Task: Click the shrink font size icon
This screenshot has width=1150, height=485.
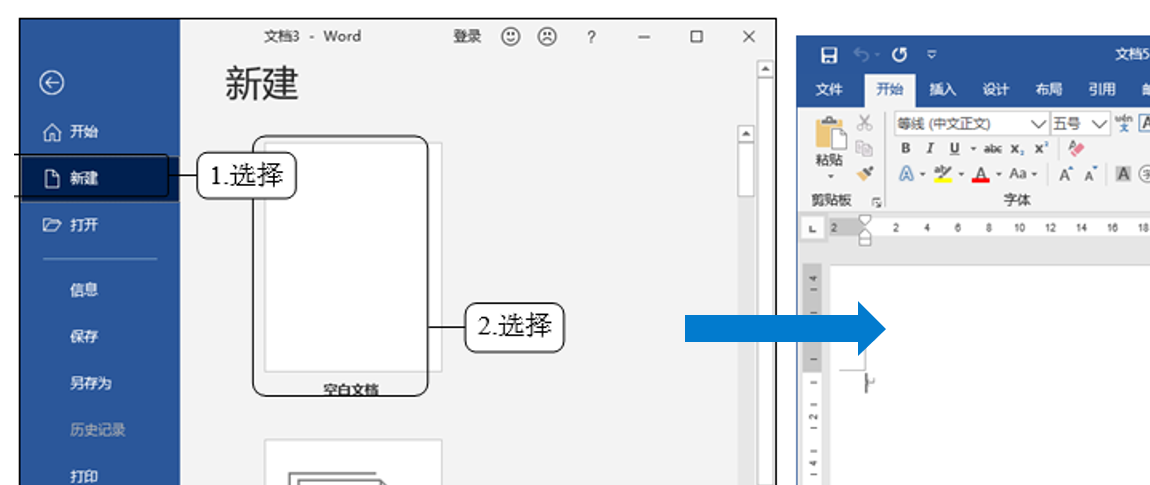Action: click(x=1091, y=174)
